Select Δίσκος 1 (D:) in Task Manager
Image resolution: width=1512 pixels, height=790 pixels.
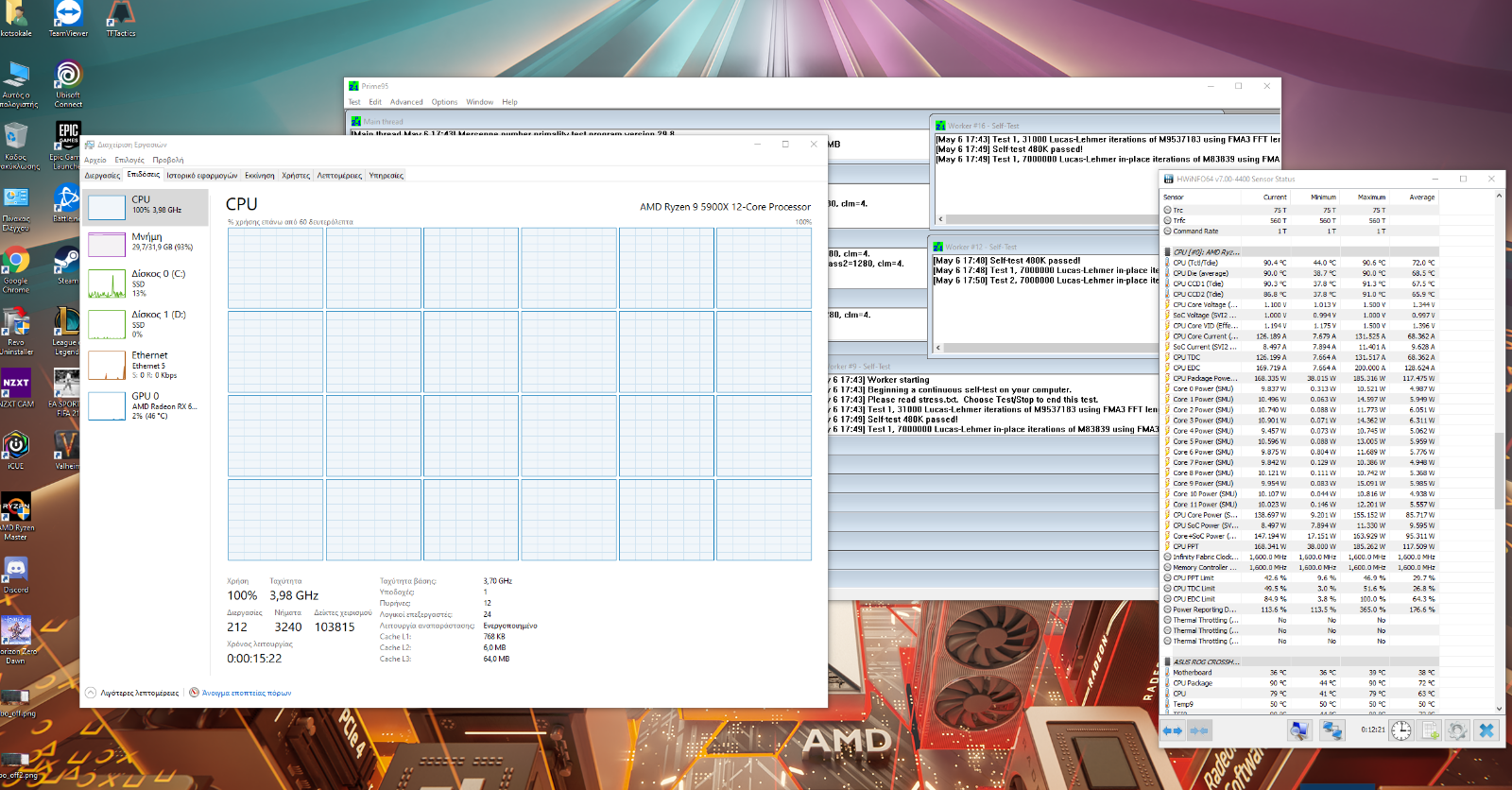tap(146, 324)
